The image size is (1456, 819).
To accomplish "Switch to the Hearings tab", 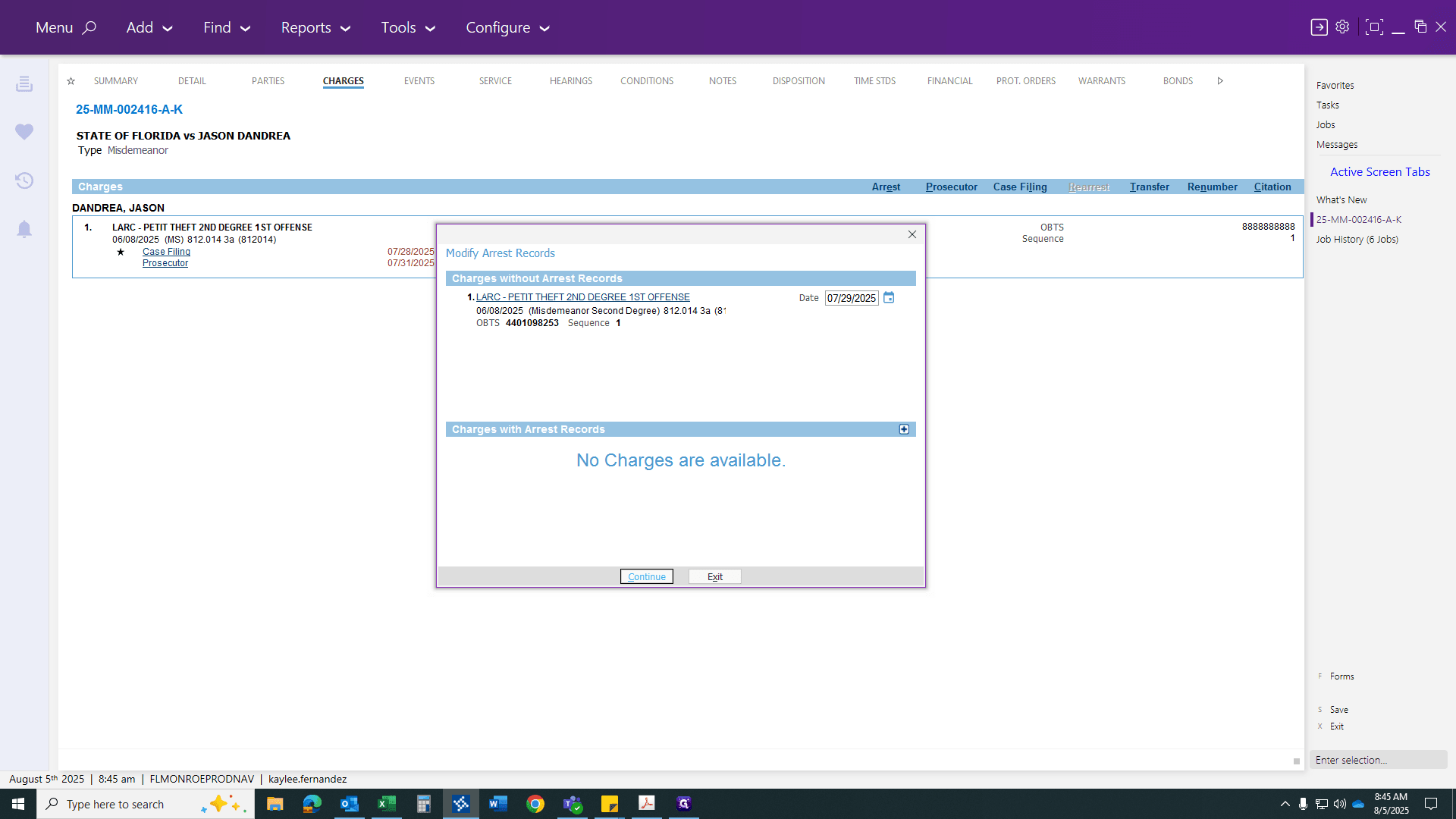I will coord(571,81).
